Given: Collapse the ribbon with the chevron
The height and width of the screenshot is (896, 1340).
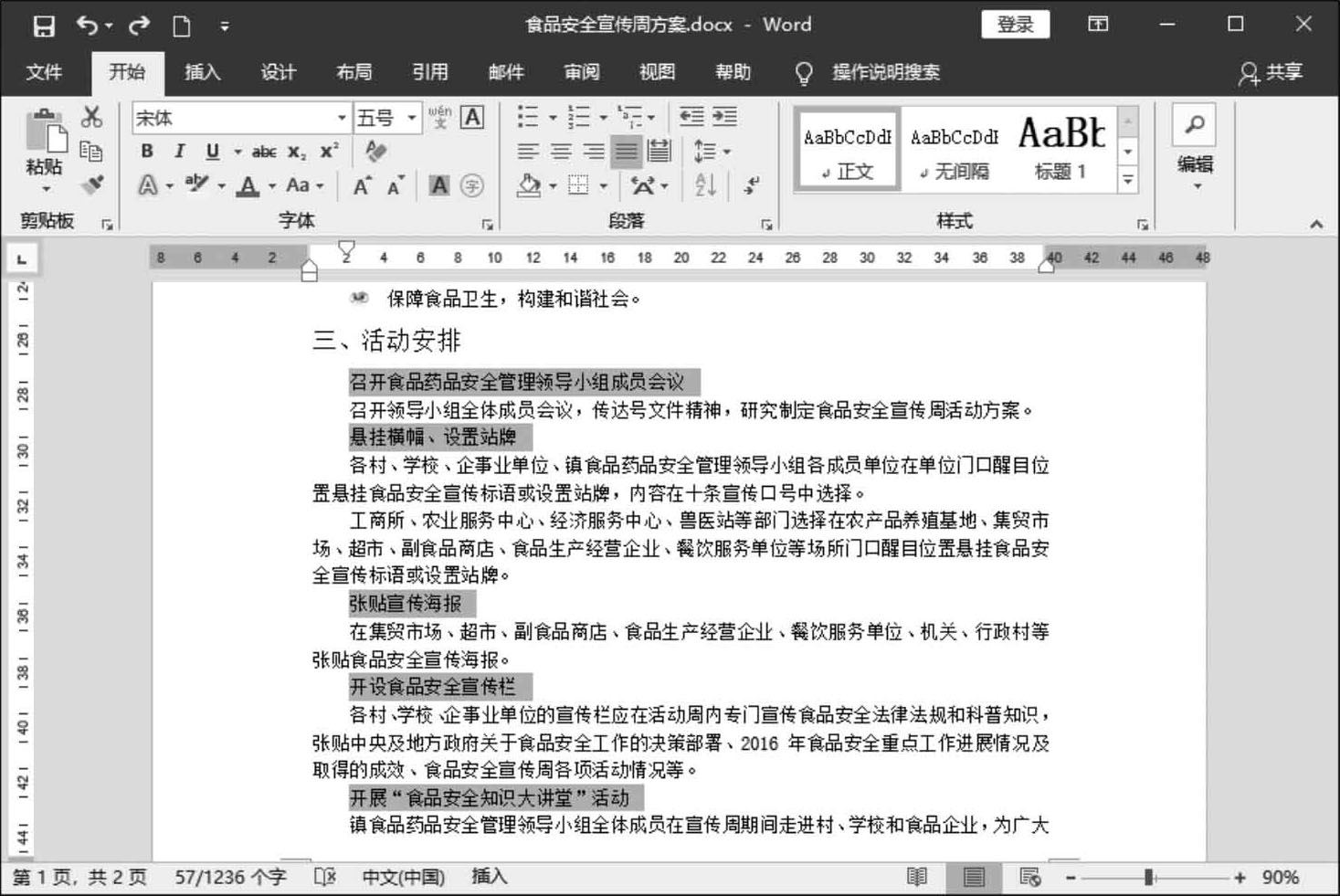Looking at the screenshot, I should (x=1316, y=224).
